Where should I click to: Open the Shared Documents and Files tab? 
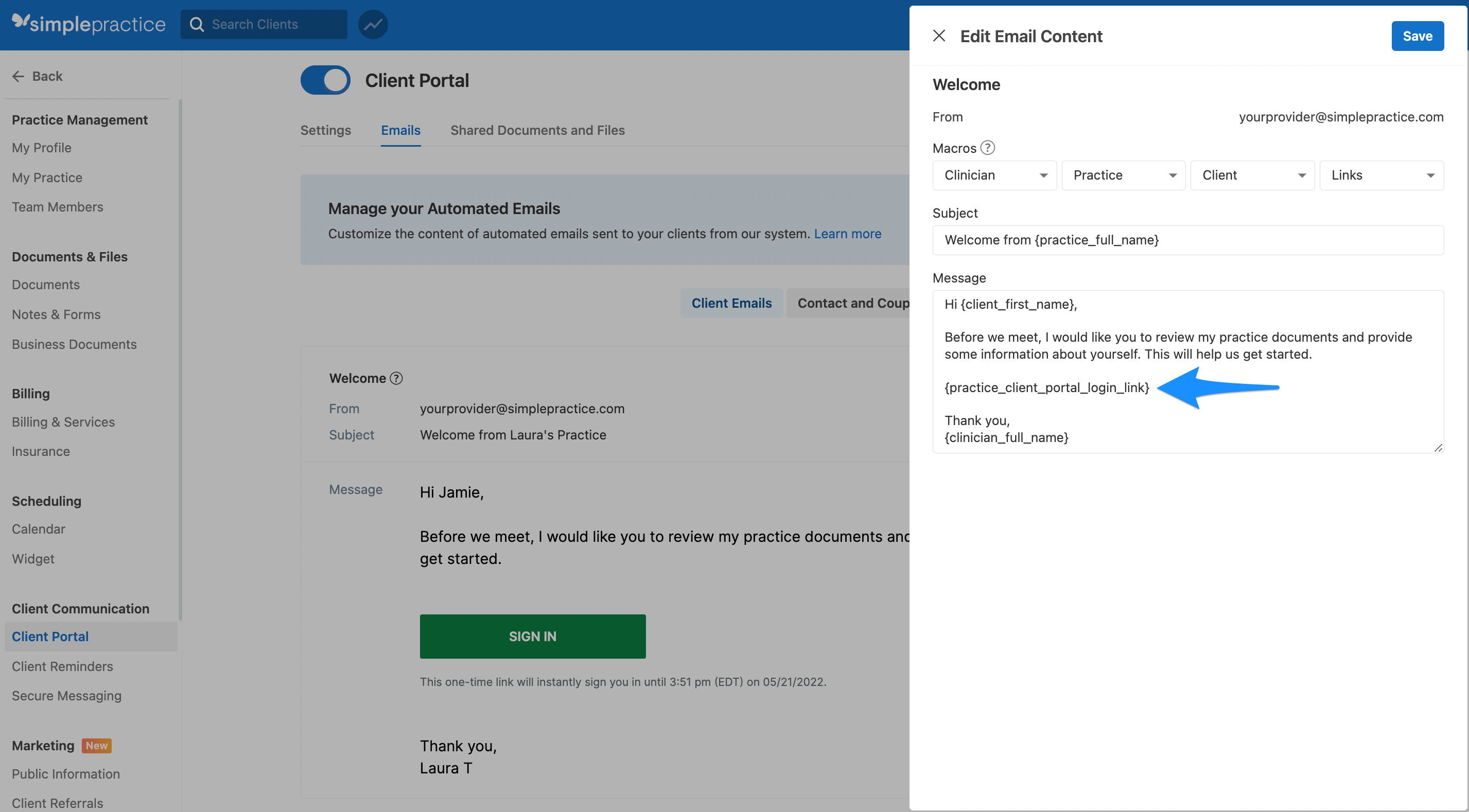coord(538,130)
